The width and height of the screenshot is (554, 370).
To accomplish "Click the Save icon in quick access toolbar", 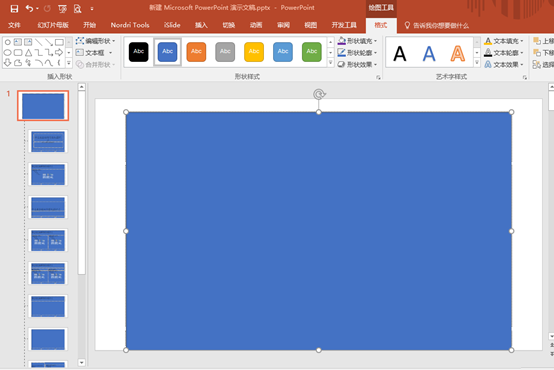I will point(14,8).
